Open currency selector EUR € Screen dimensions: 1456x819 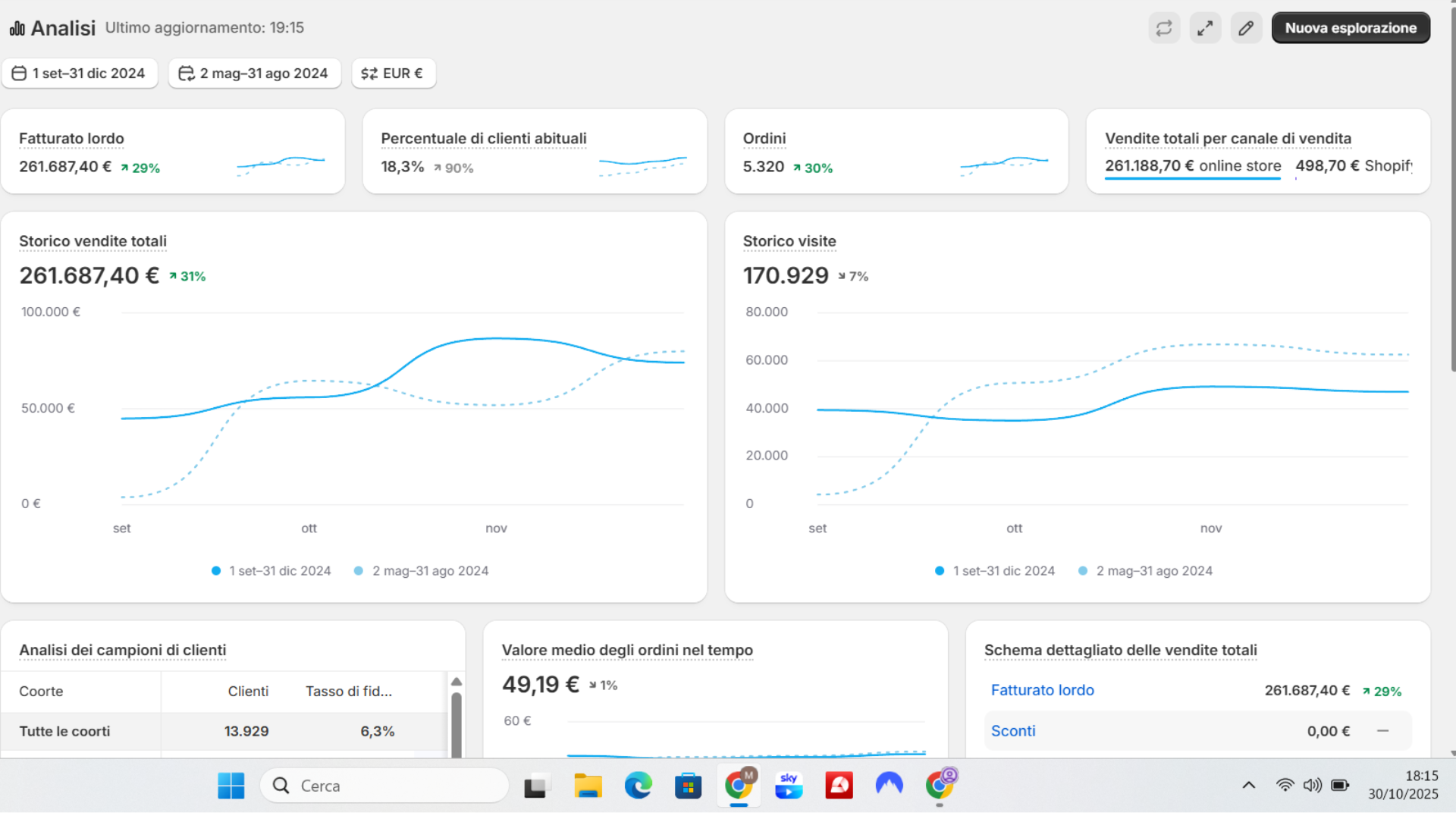pyautogui.click(x=394, y=74)
